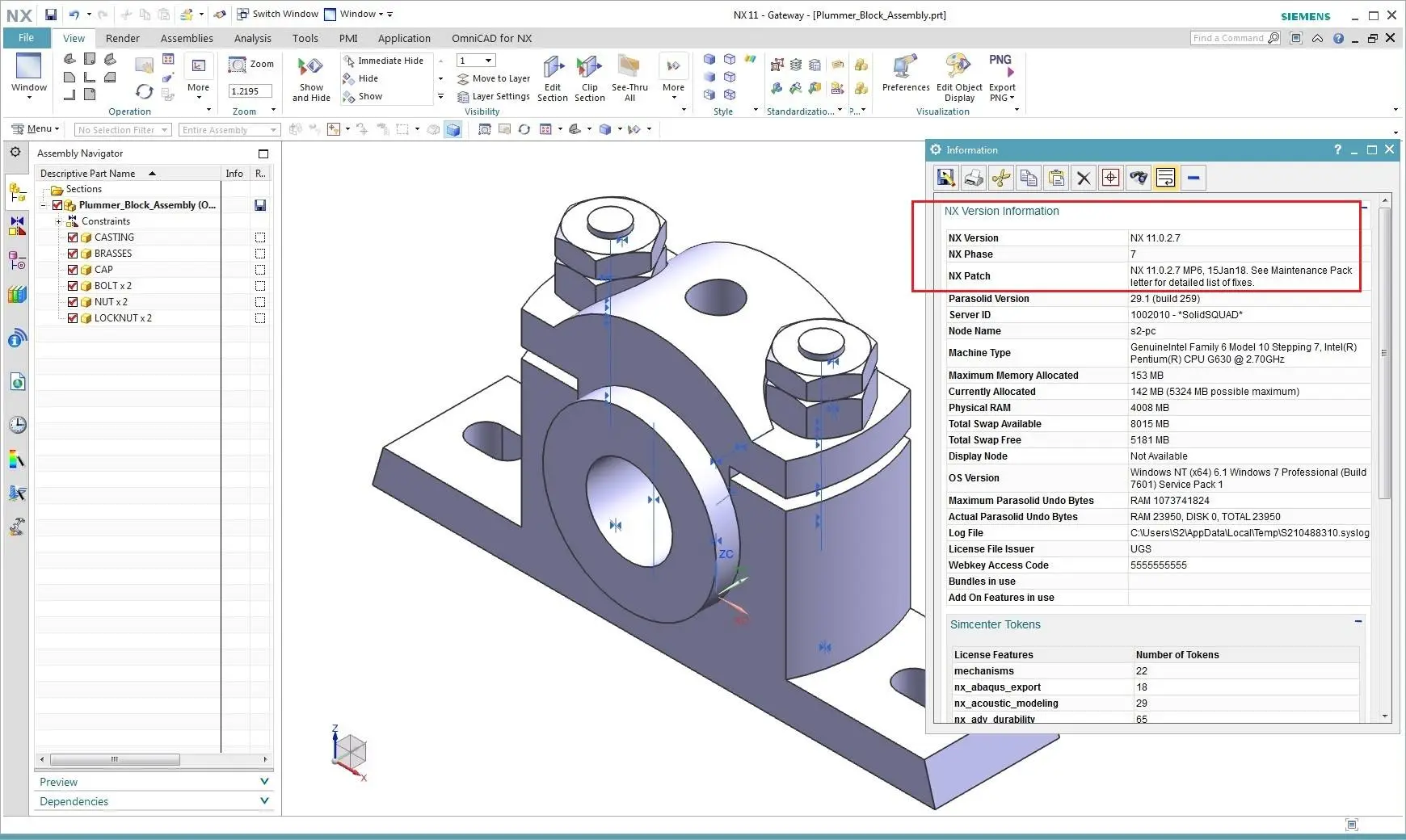Click the Save icon in quick access toolbar
The image size is (1406, 840).
pyautogui.click(x=51, y=15)
